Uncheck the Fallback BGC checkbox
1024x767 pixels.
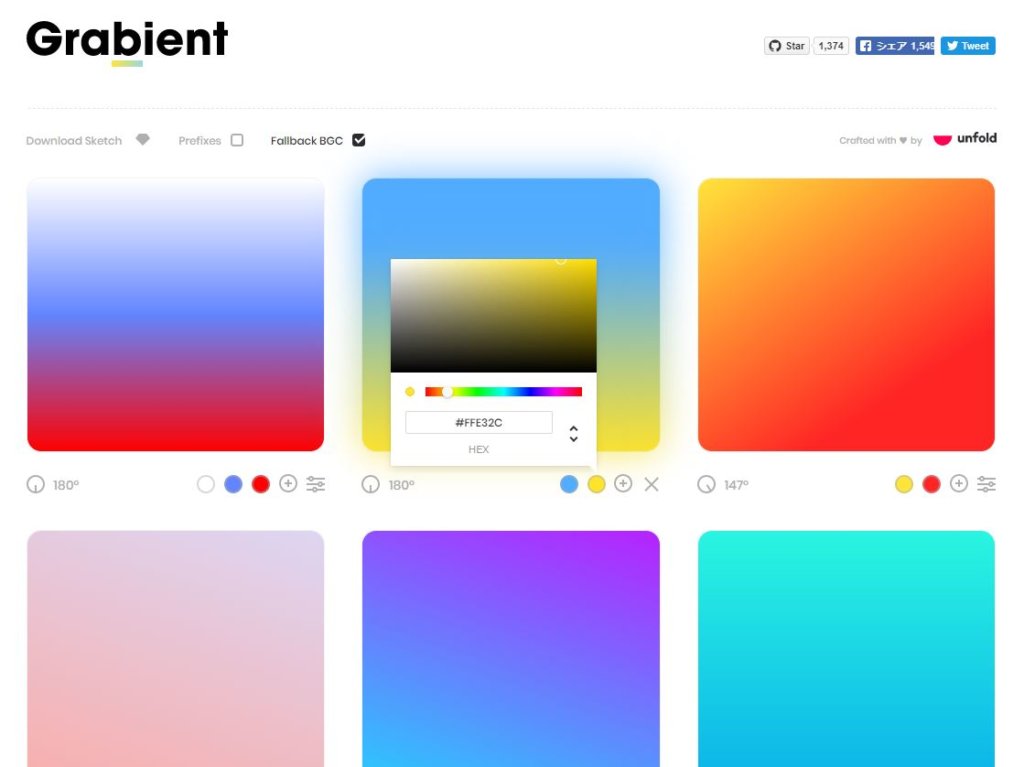[x=359, y=140]
